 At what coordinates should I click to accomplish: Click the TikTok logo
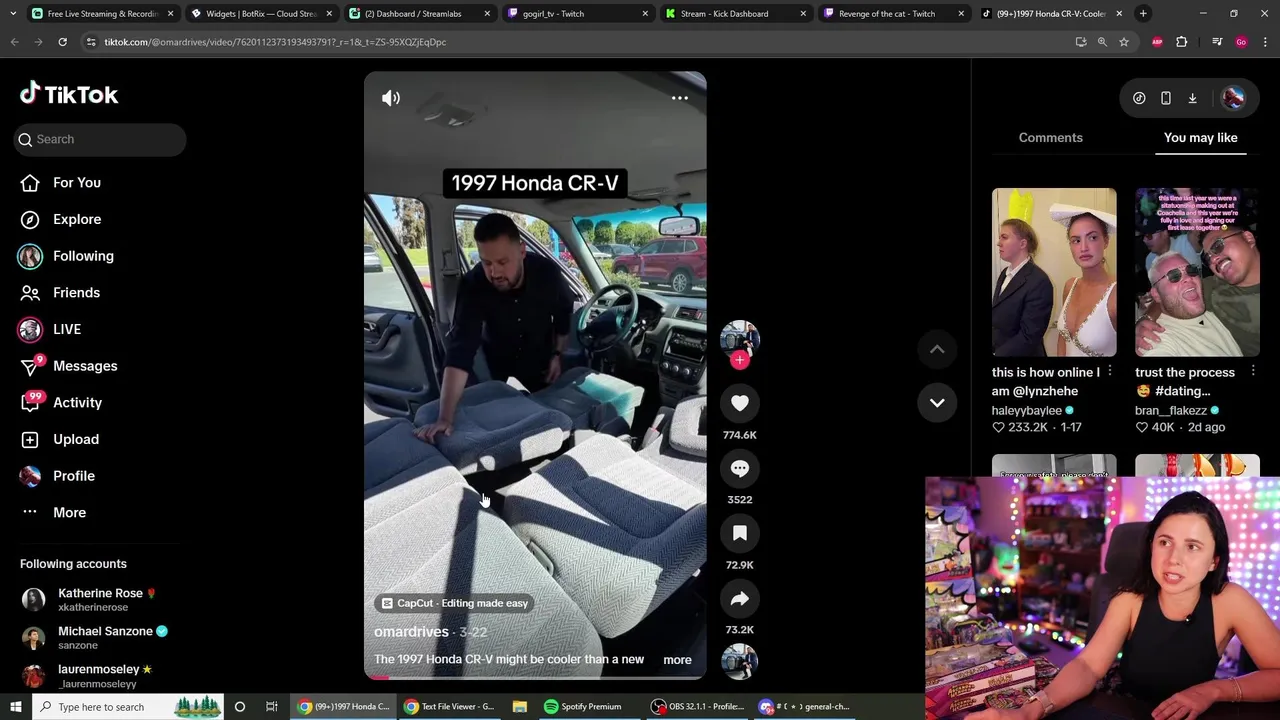tap(69, 94)
